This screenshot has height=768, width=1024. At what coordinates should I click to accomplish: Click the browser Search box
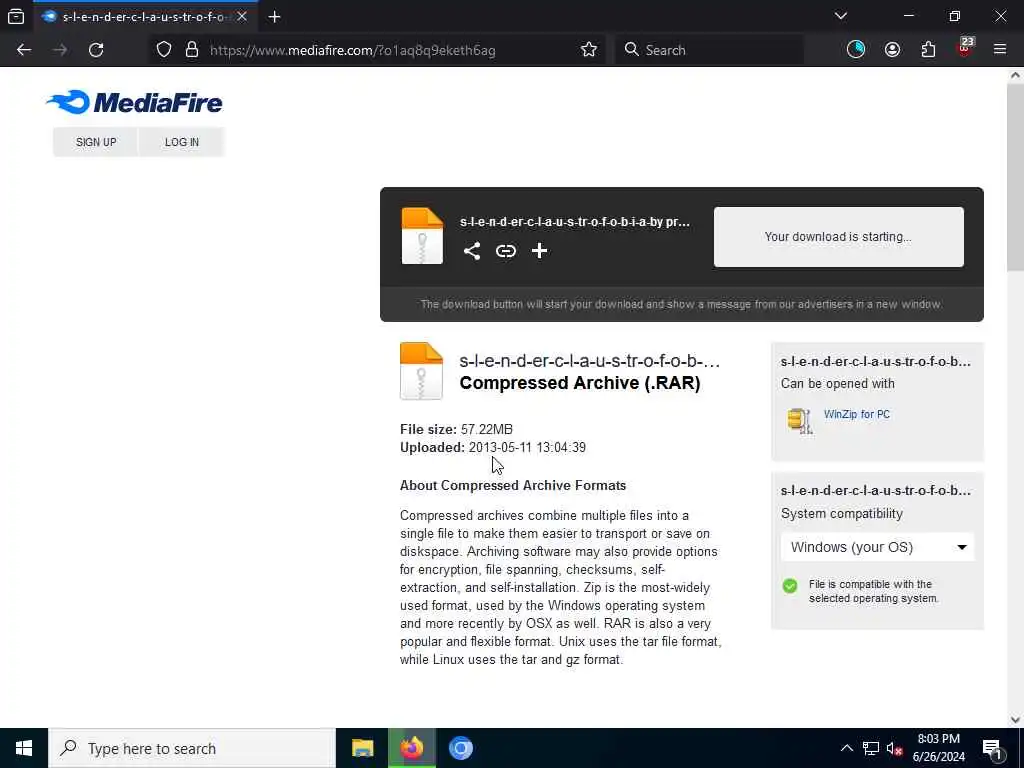709,50
